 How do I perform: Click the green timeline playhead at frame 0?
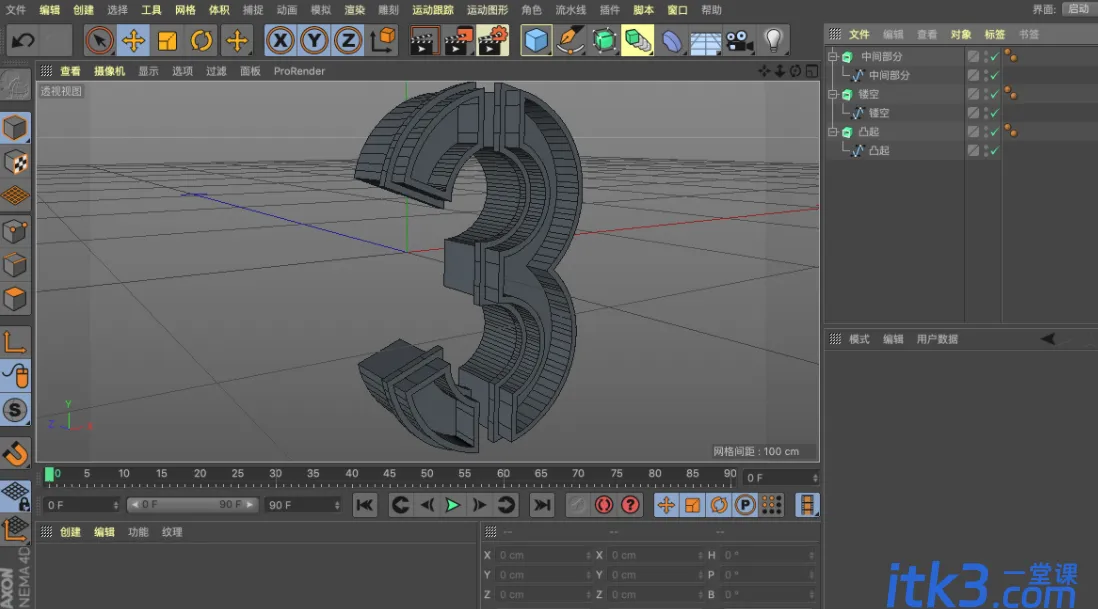49,475
